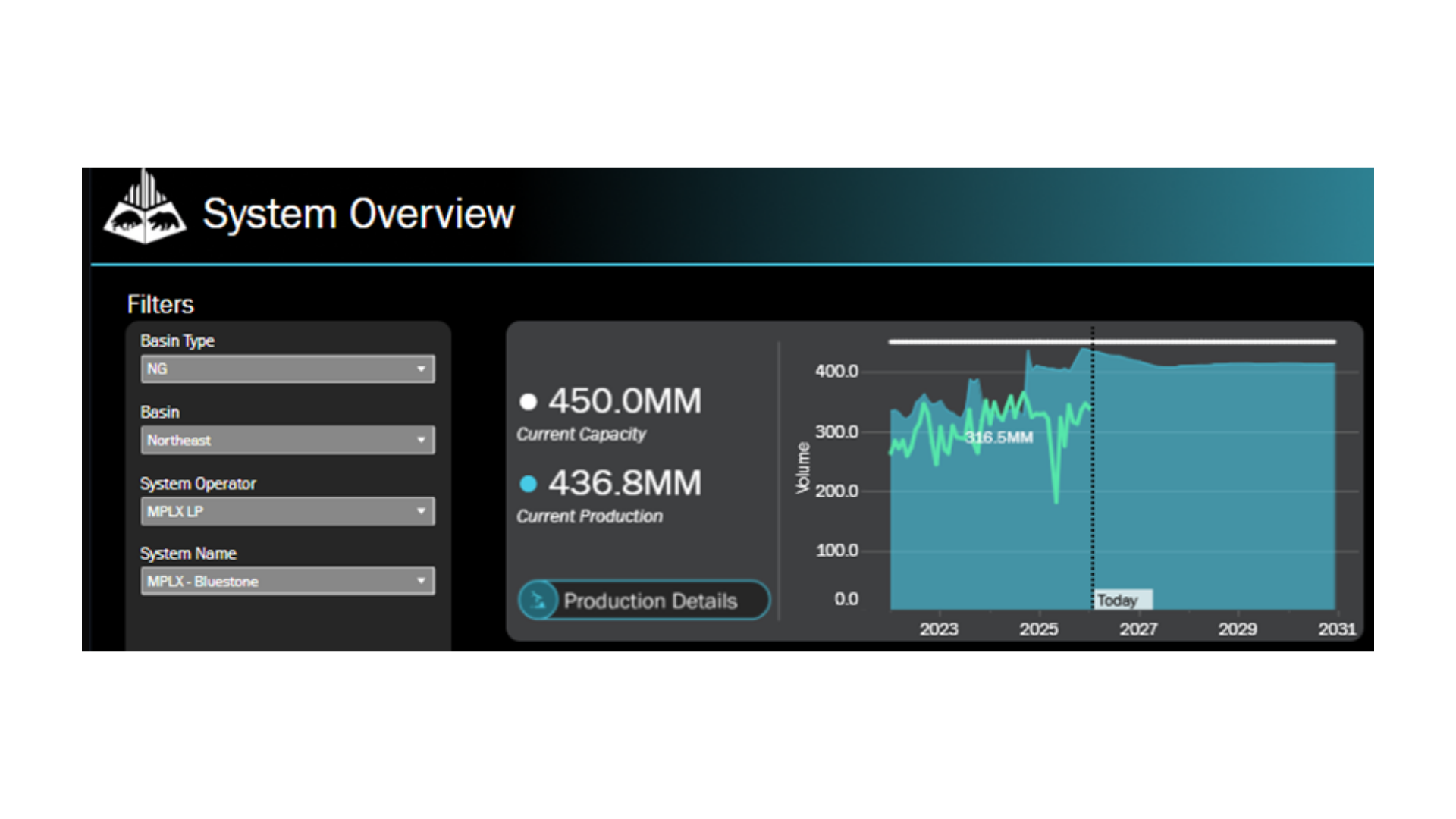Click the System Overview title text
This screenshot has width=1456, height=819.
coord(359,214)
